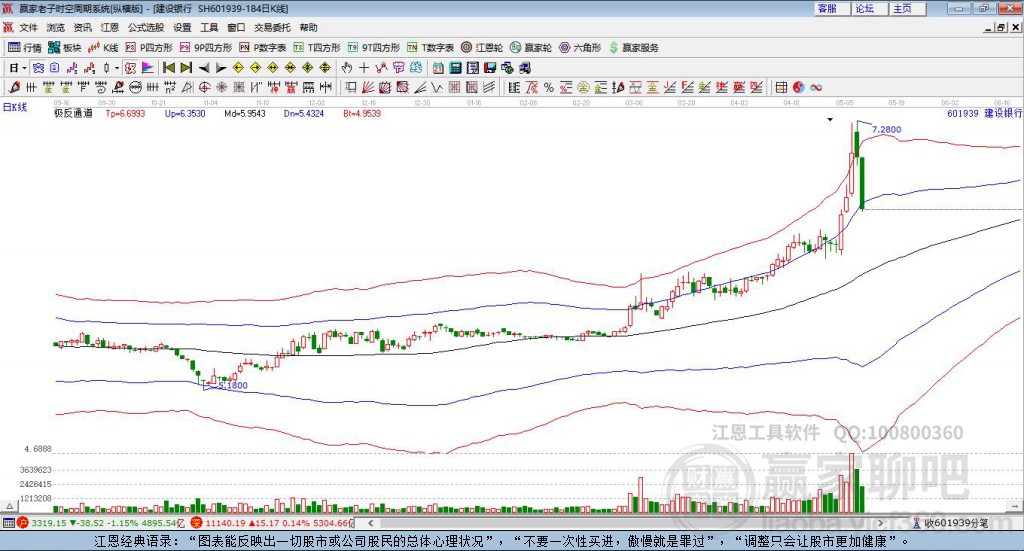The width and height of the screenshot is (1024, 551).
Task: Expand the 日 period dropdown arrow
Action: pos(25,68)
